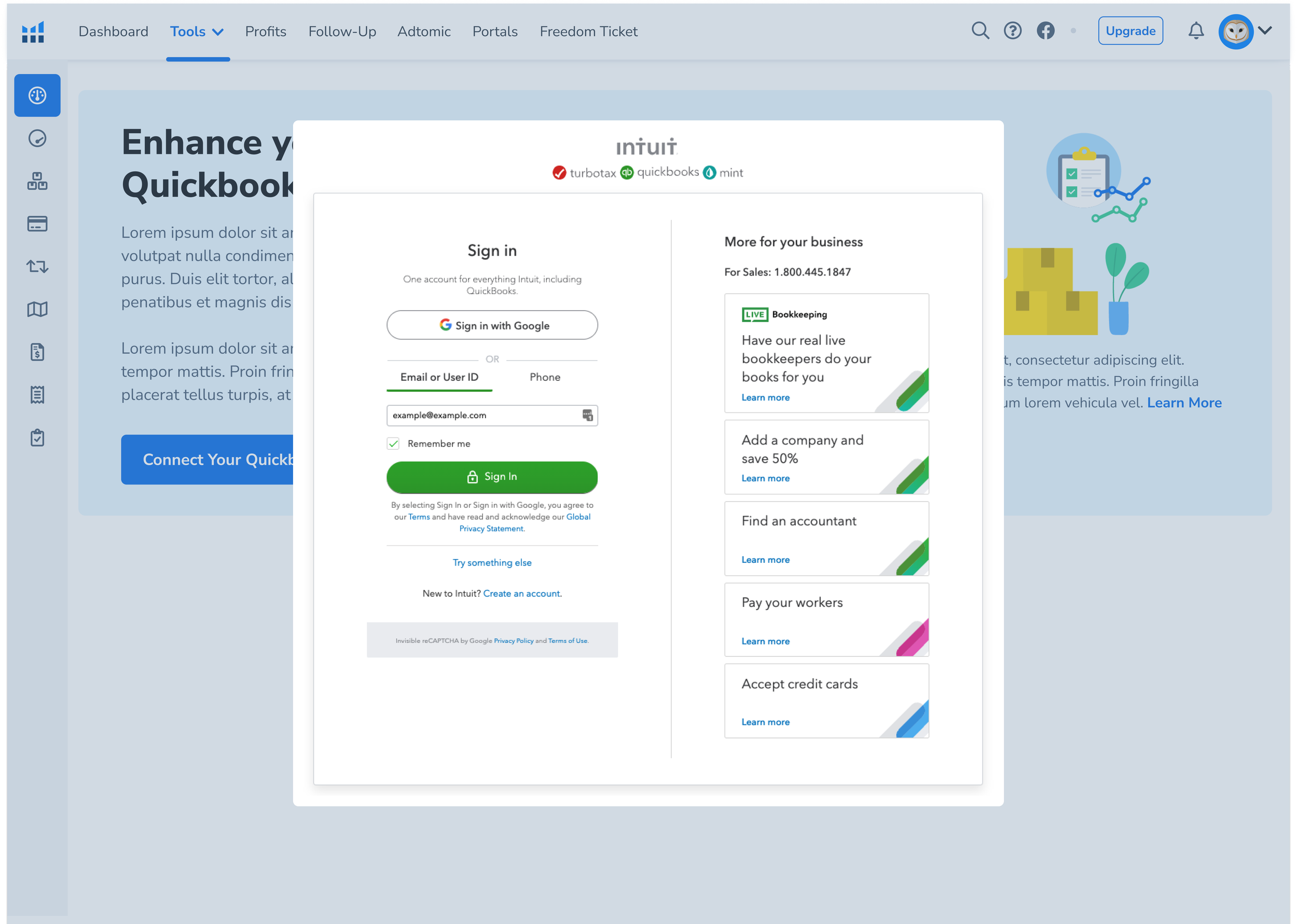Uncheck the Remember me checkbox

393,444
